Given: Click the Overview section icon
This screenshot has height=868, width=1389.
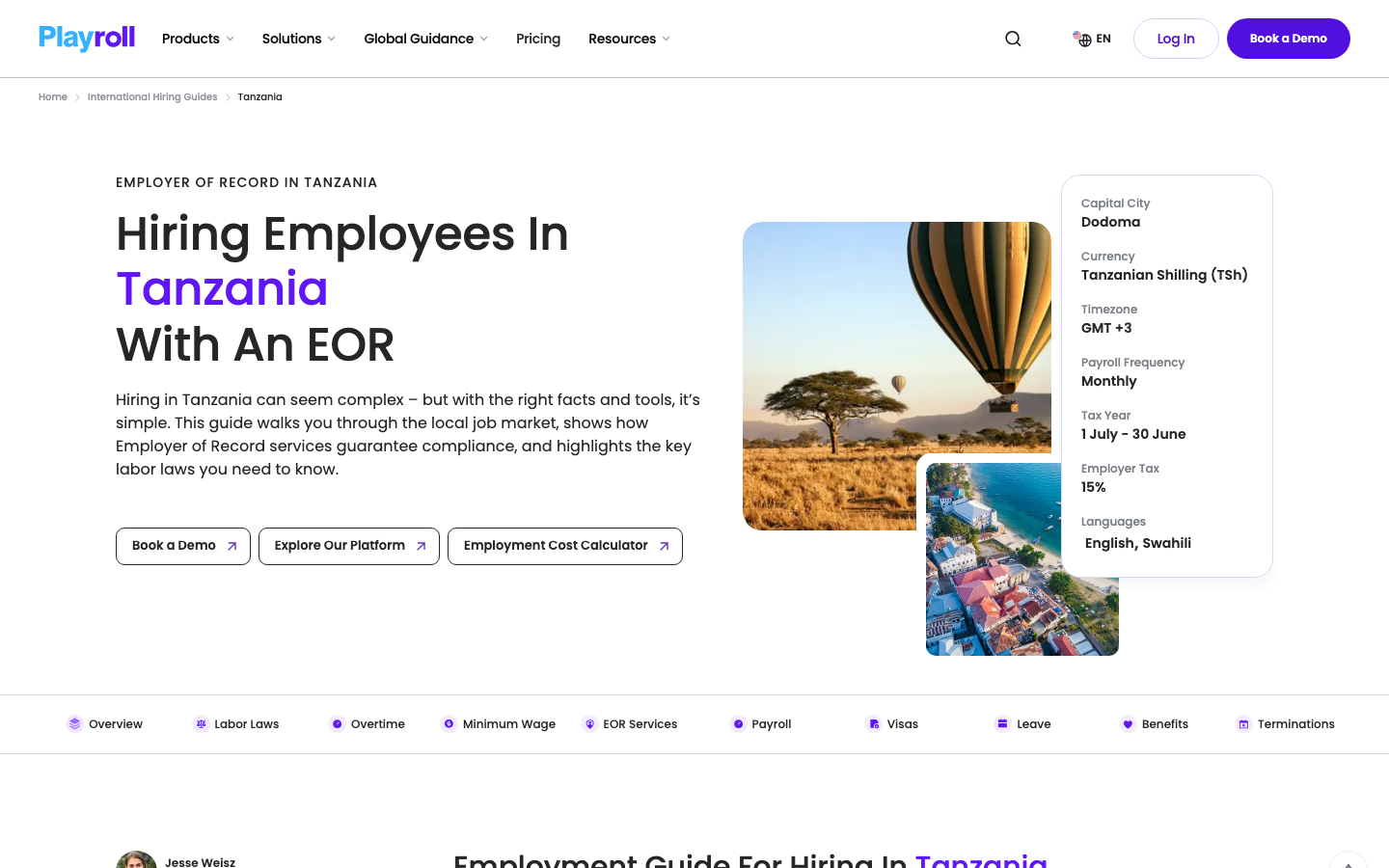Looking at the screenshot, I should 74,724.
